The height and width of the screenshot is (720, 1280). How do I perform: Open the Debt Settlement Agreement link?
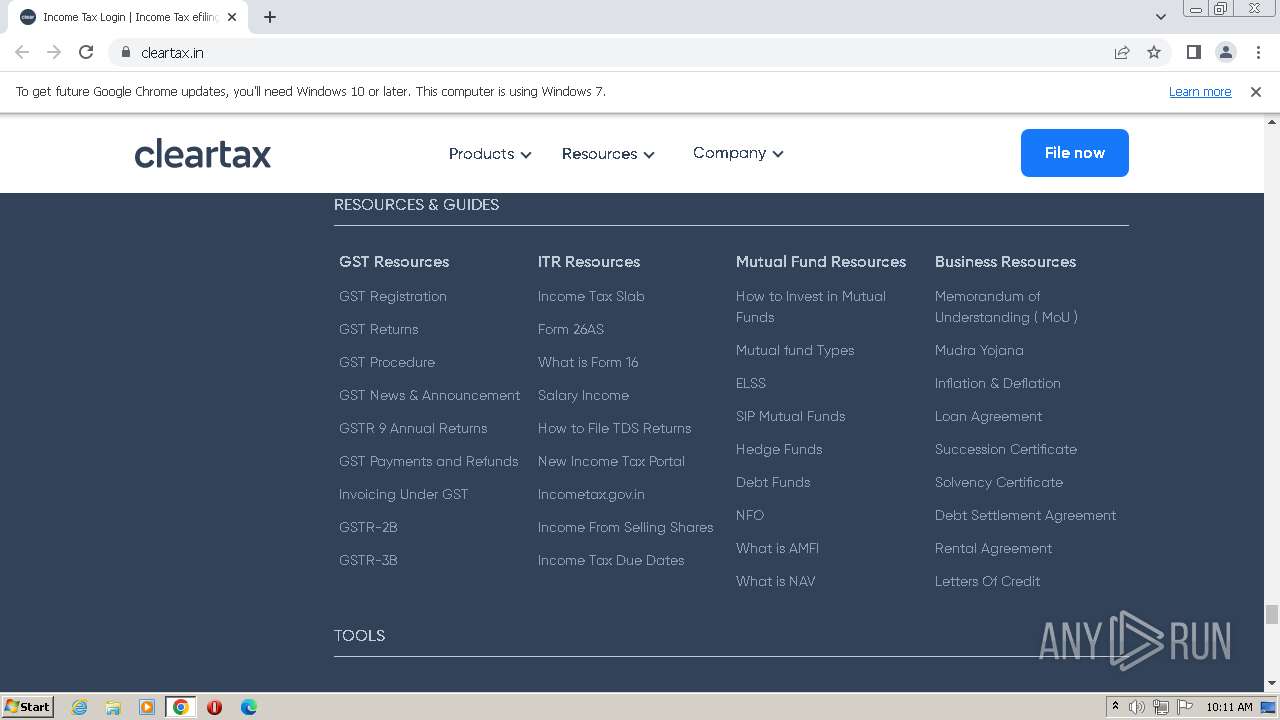pos(1025,515)
